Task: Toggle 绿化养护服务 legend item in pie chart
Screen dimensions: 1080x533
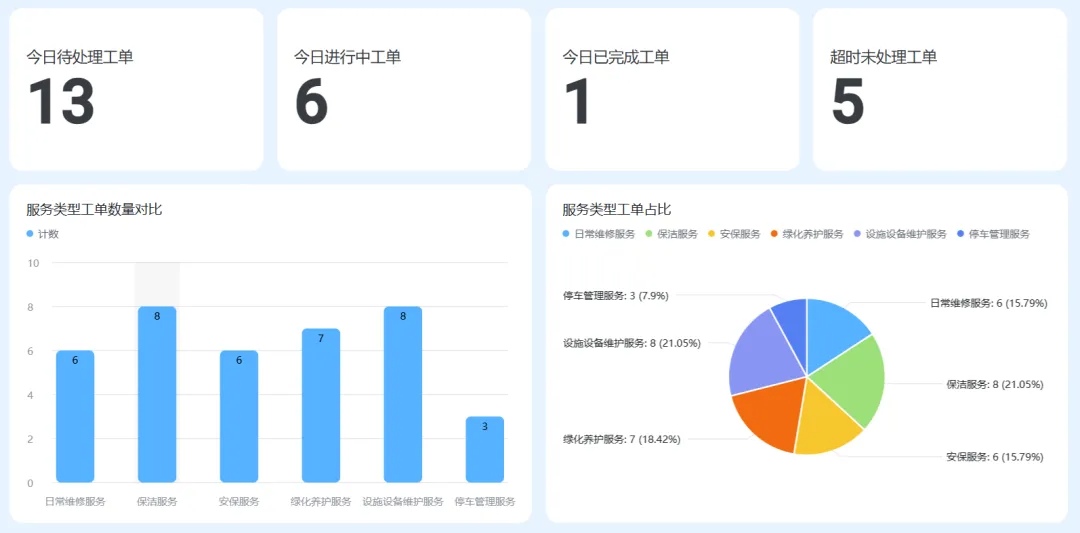Action: [807, 234]
